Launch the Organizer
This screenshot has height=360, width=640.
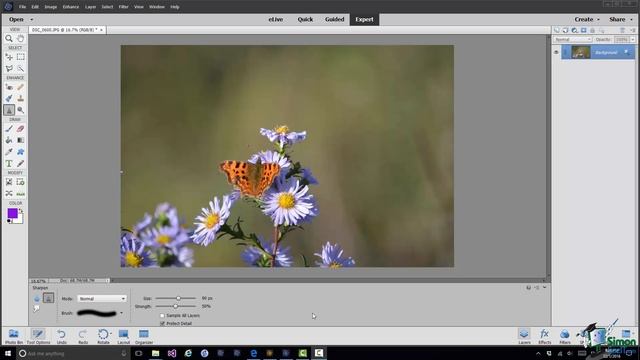[144, 336]
